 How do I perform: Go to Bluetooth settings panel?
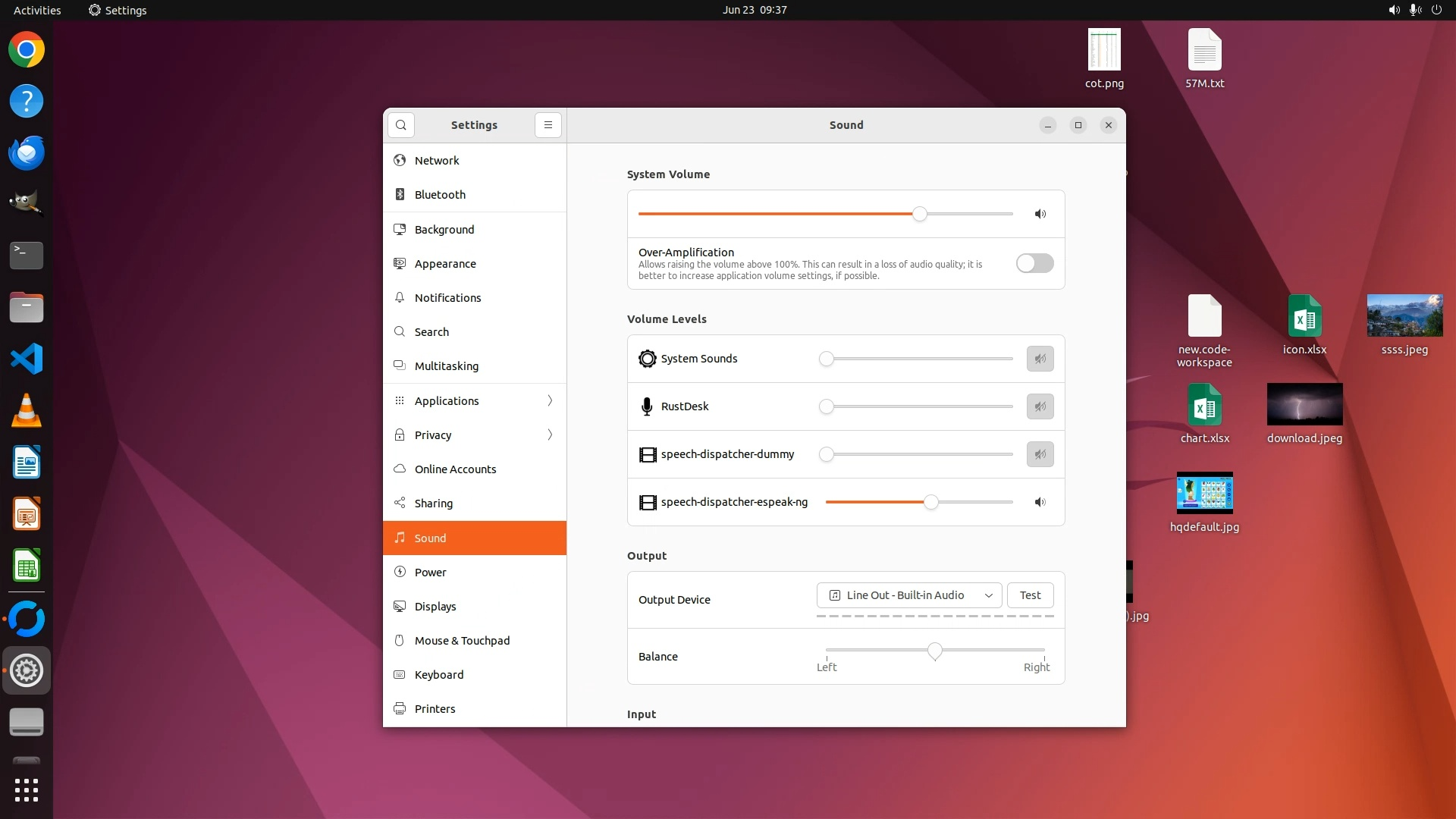(440, 195)
